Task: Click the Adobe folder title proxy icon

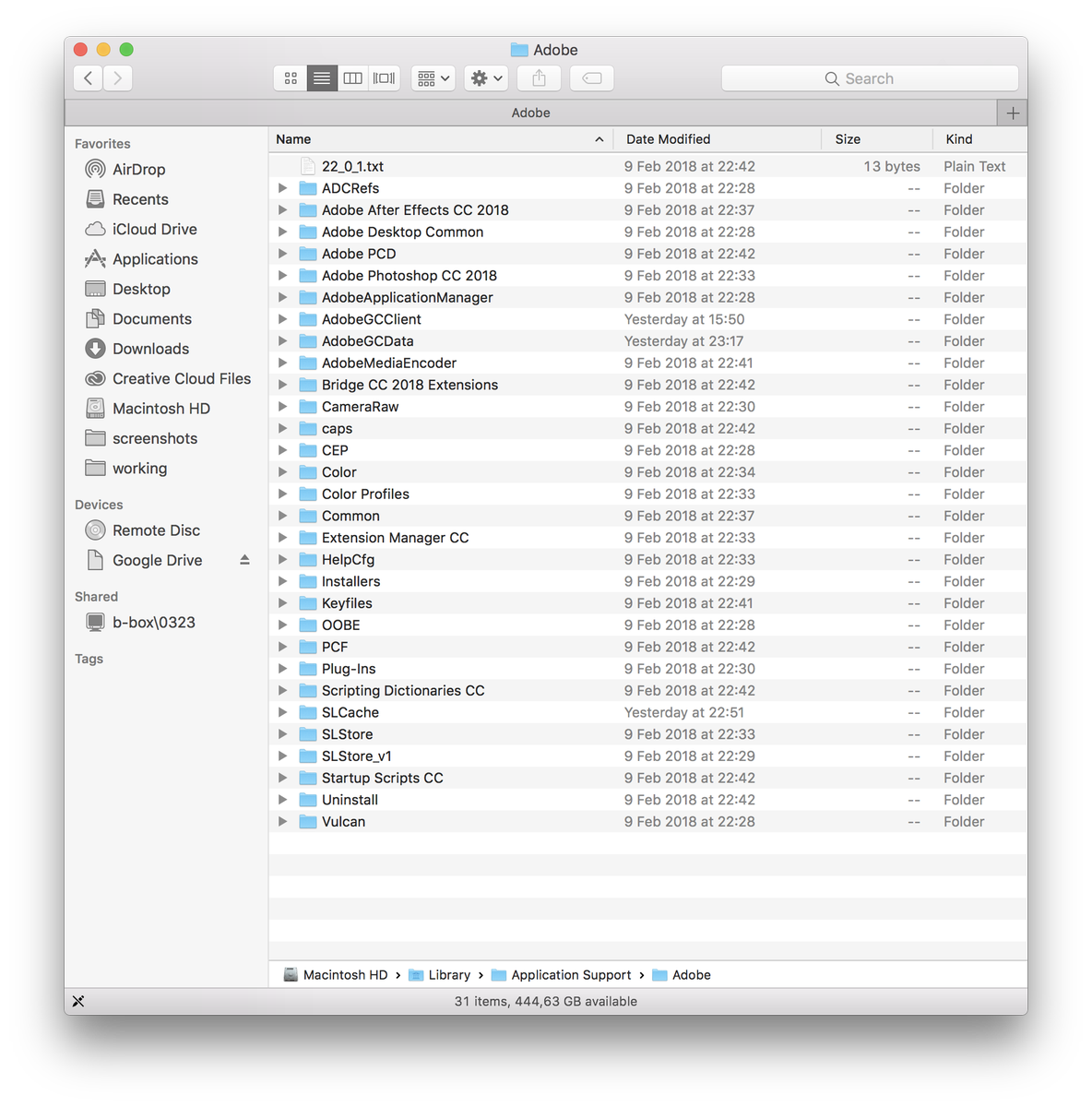Action: (x=519, y=50)
